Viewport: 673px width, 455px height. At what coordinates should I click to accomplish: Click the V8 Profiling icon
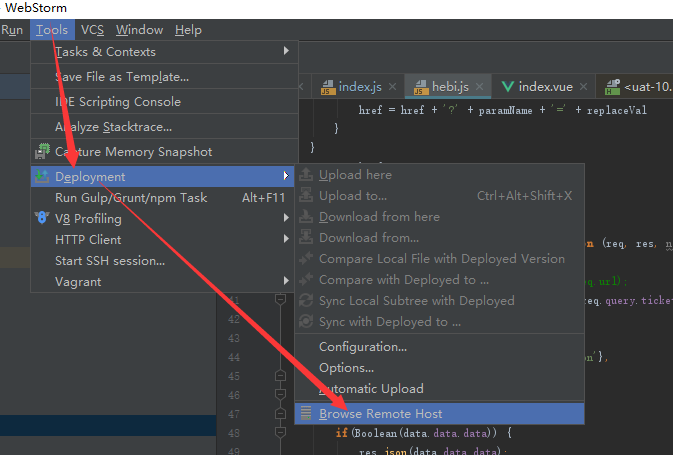42,218
